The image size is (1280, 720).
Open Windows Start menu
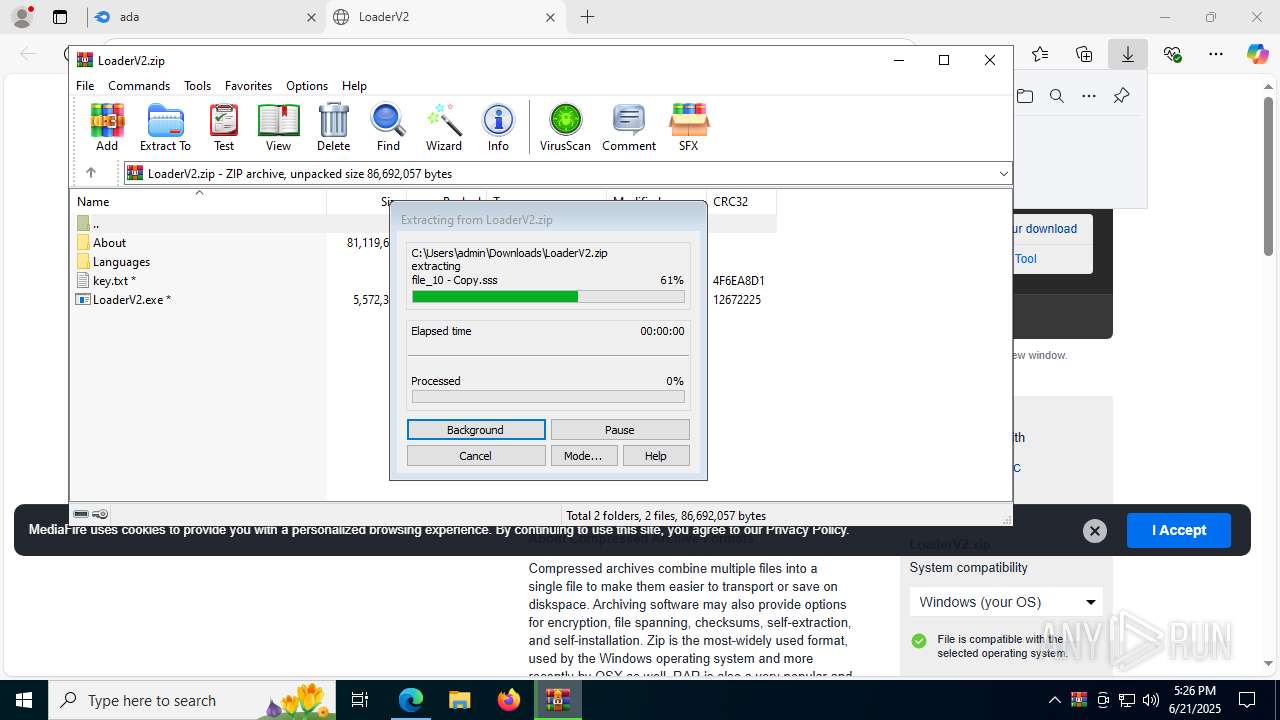(24, 700)
